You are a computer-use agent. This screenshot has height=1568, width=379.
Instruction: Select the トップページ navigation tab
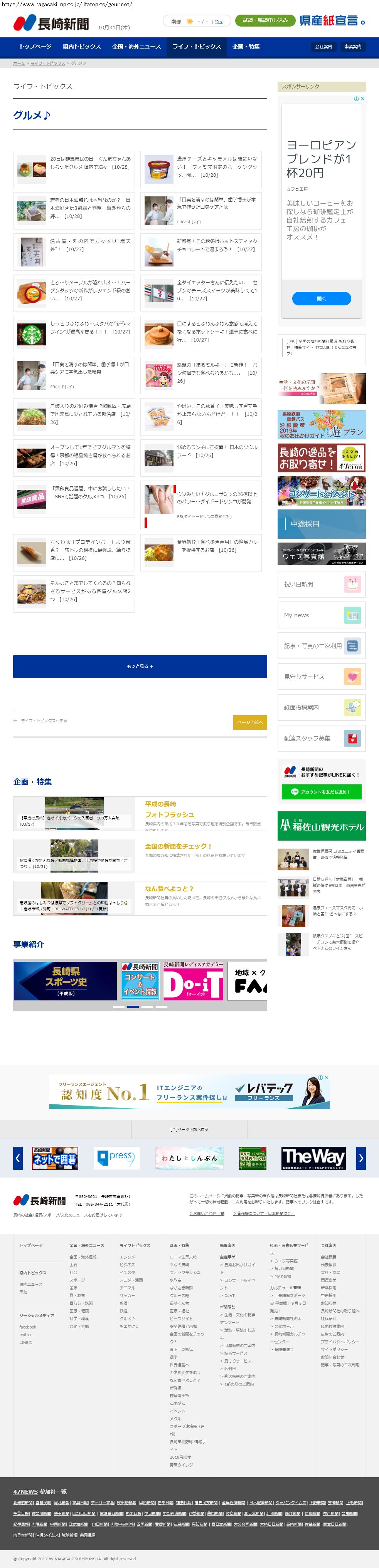point(35,47)
